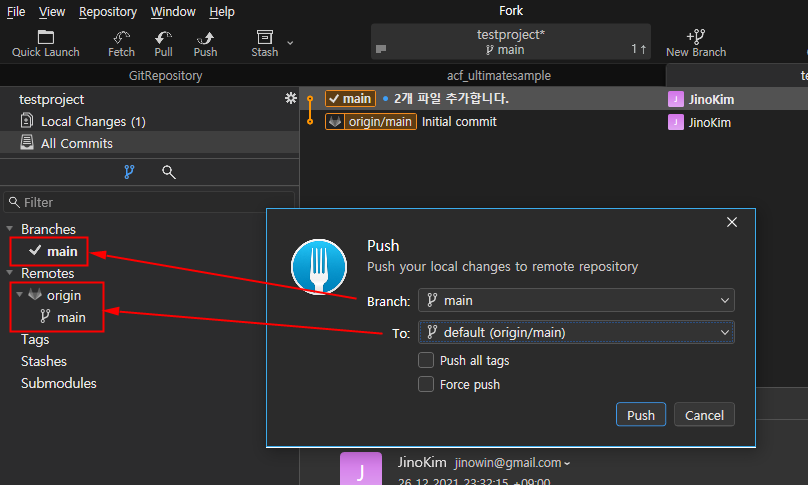Enable the Force push checkbox
808x485 pixels.
(426, 384)
